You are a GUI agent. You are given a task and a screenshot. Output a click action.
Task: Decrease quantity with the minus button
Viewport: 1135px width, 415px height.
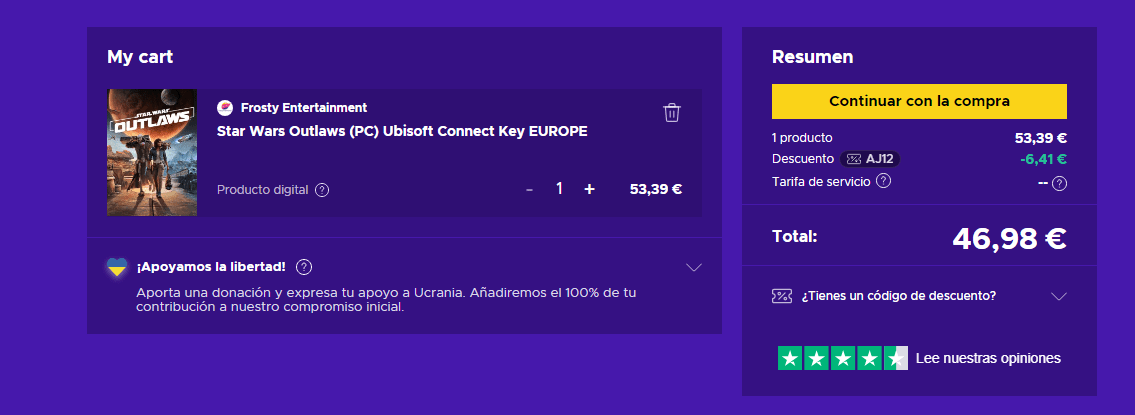click(x=530, y=189)
